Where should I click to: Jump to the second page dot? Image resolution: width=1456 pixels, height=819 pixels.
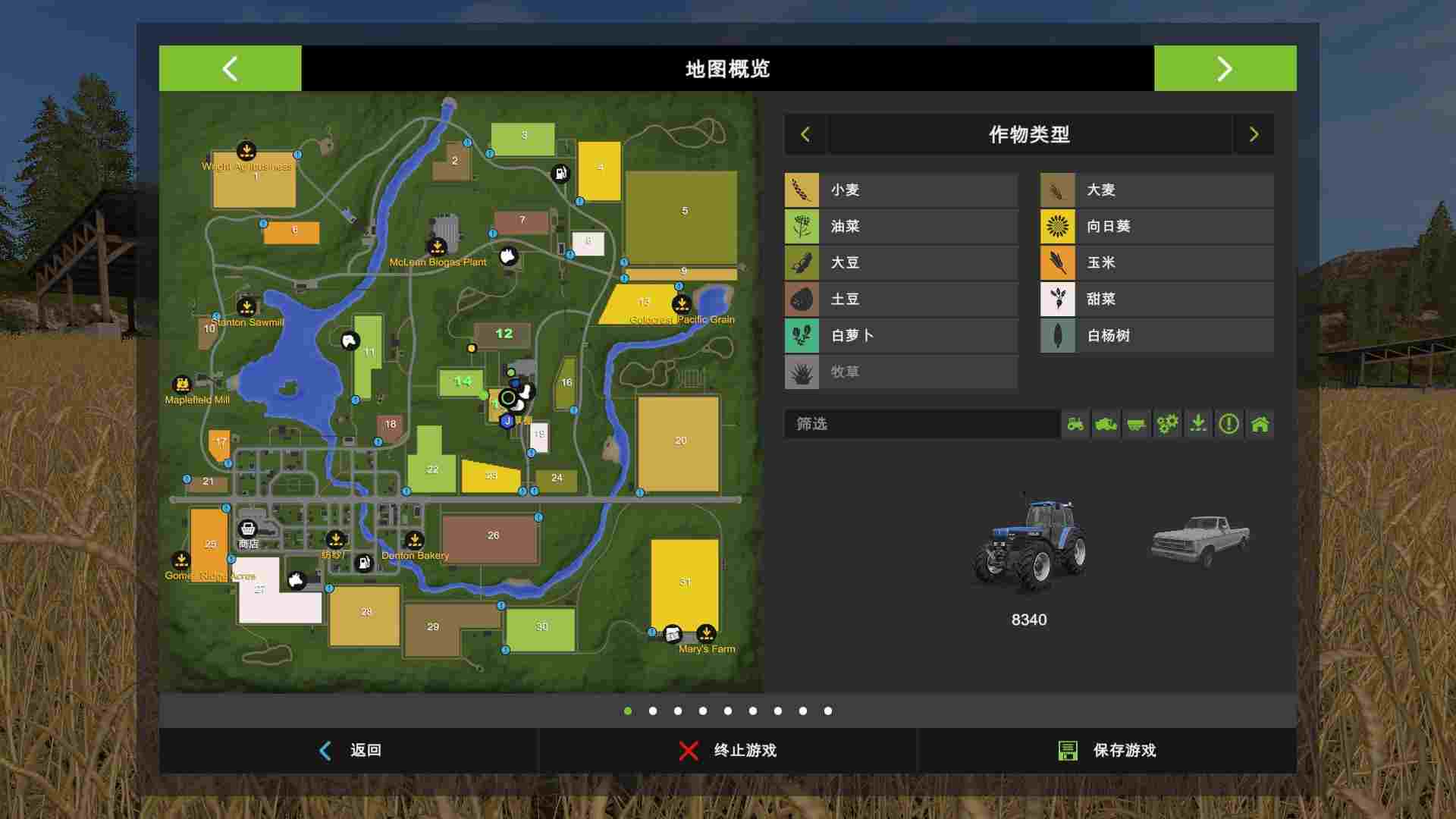click(x=653, y=711)
